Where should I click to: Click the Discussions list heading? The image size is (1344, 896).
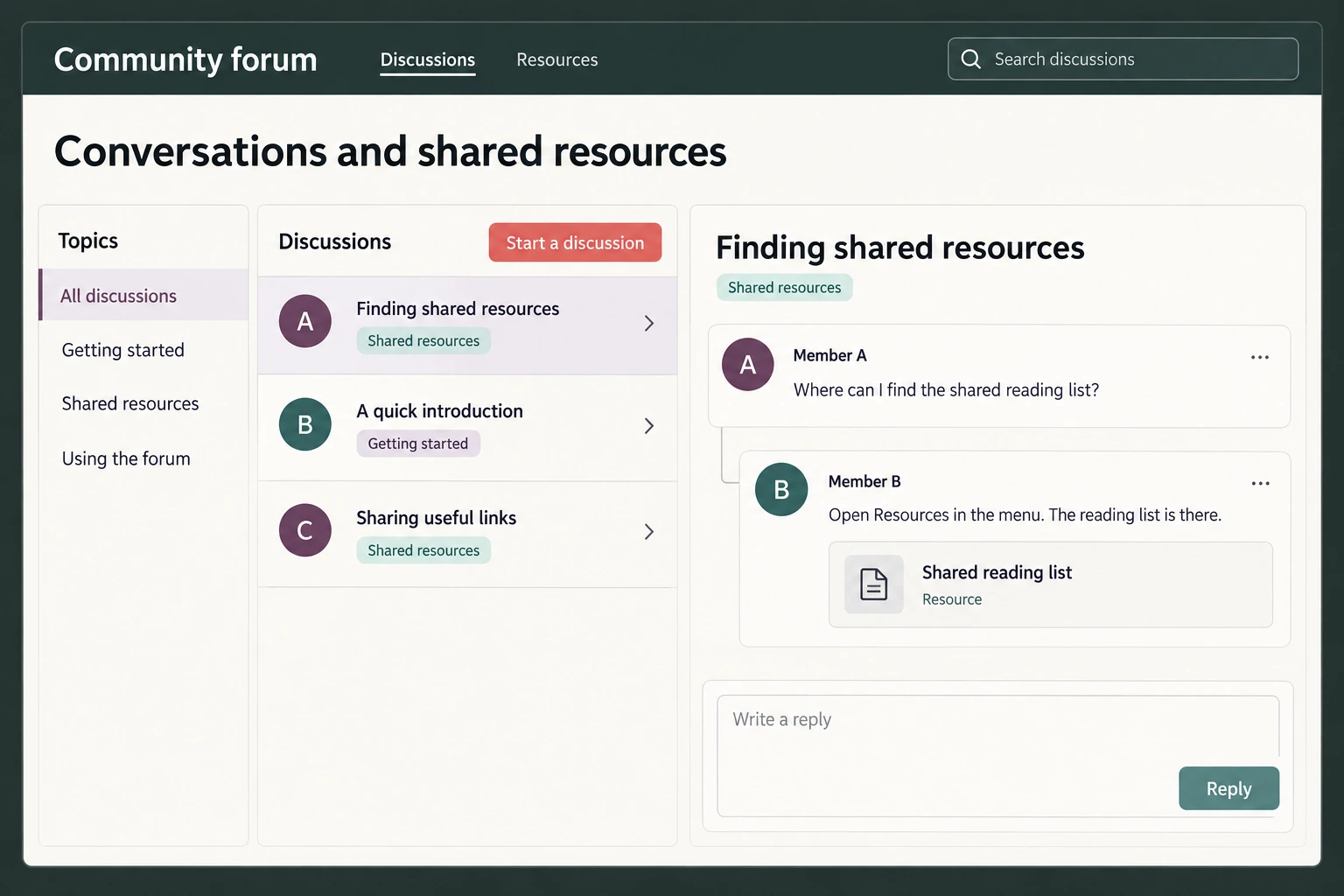334,241
